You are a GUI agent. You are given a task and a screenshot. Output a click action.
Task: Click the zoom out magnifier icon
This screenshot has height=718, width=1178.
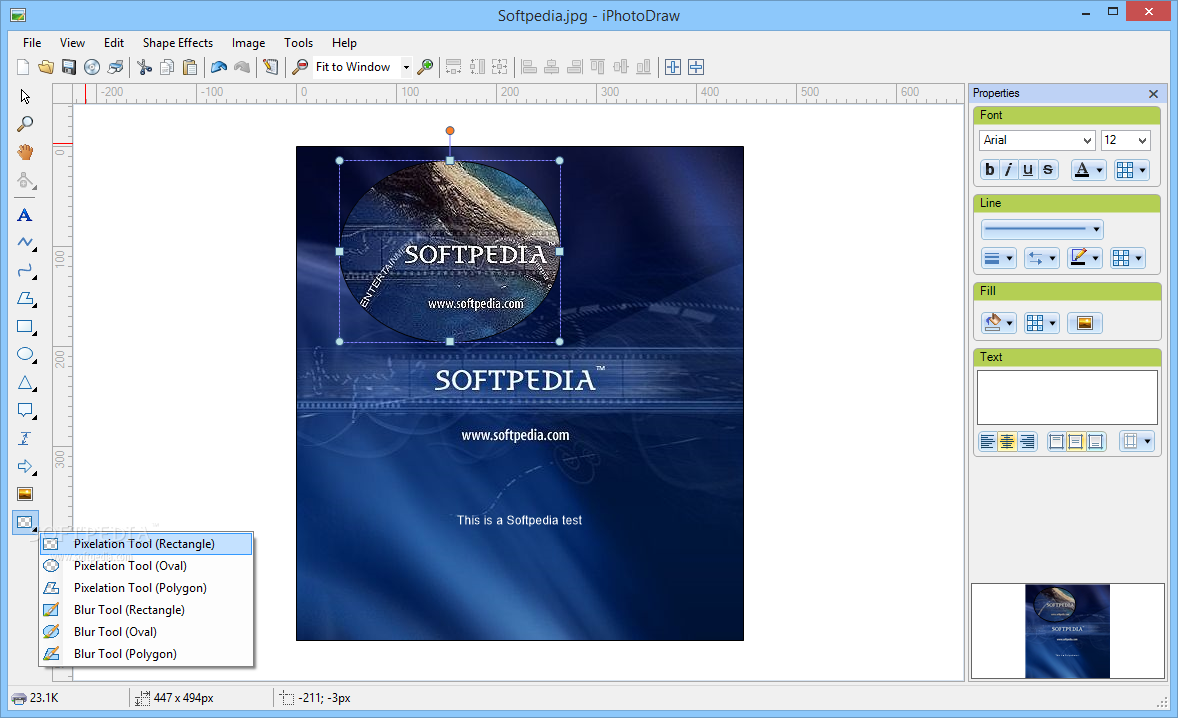(x=300, y=67)
